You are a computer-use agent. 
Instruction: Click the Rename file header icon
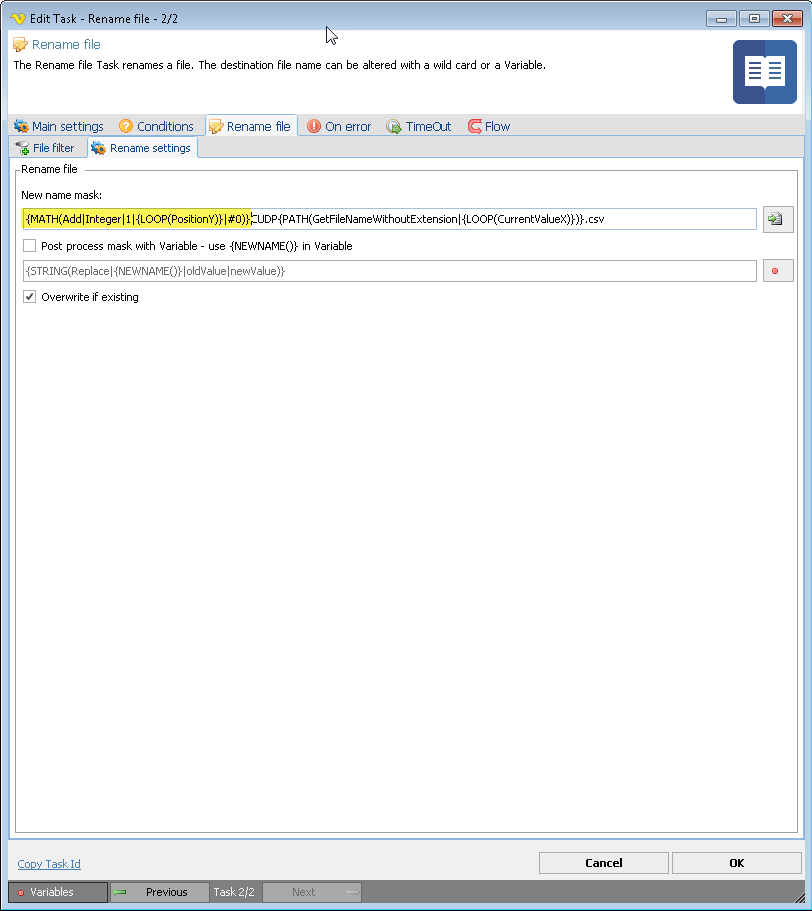[x=20, y=45]
